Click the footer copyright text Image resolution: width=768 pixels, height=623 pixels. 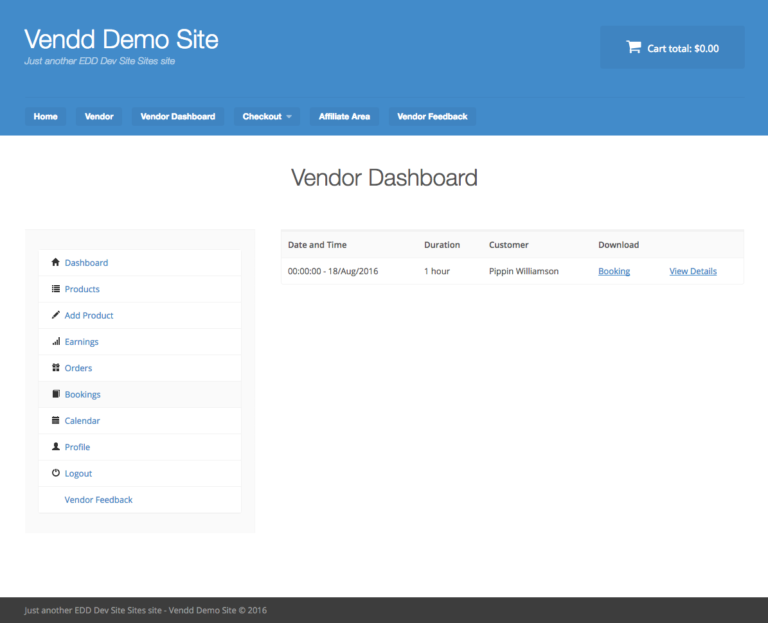[x=145, y=610]
